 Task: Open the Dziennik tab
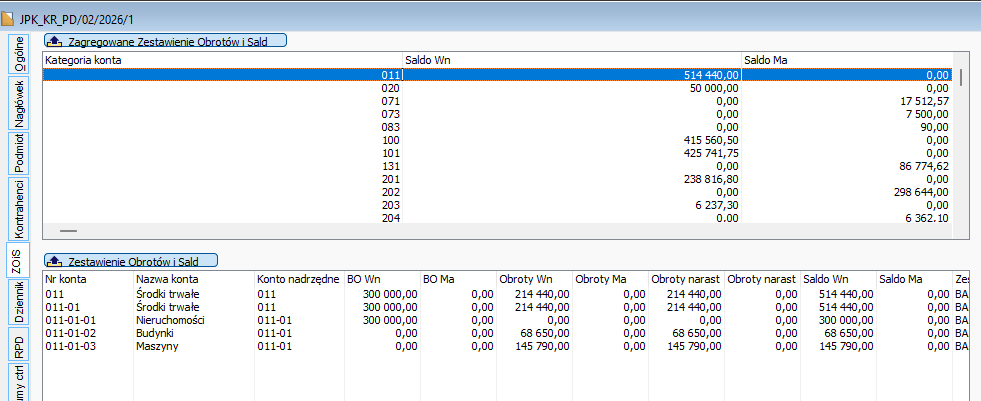coord(19,300)
